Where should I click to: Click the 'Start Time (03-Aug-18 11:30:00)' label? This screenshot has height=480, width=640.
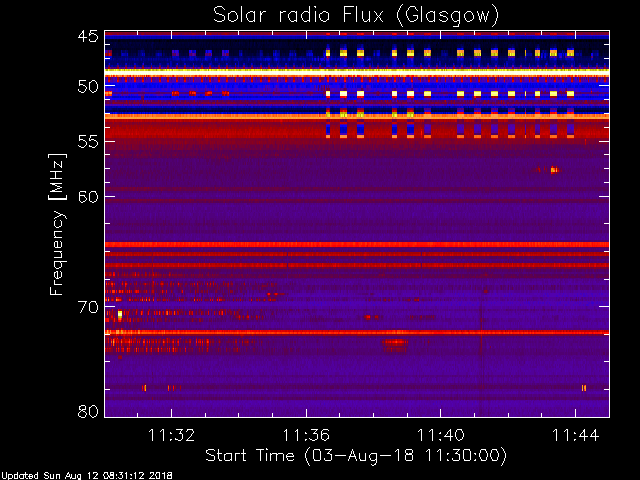pos(356,456)
